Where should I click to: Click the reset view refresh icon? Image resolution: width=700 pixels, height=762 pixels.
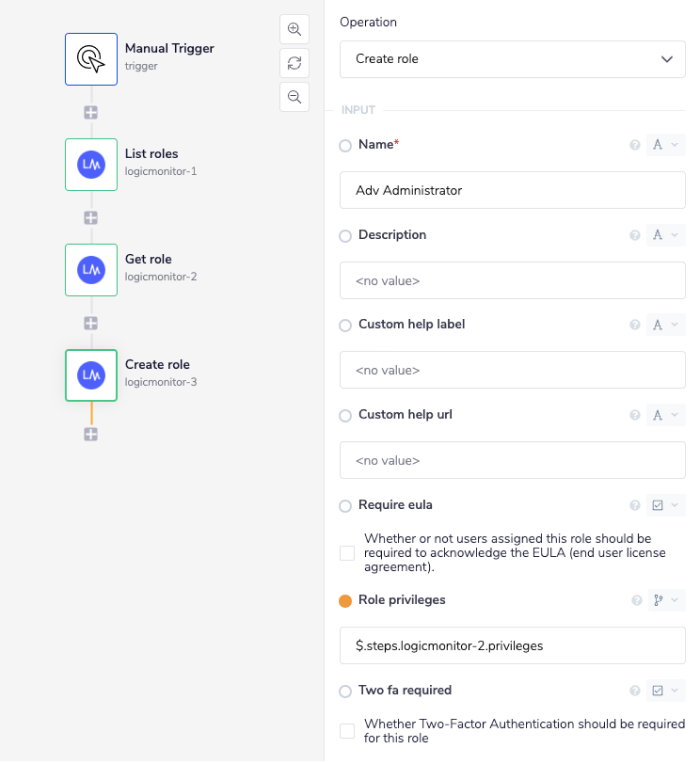(x=294, y=63)
